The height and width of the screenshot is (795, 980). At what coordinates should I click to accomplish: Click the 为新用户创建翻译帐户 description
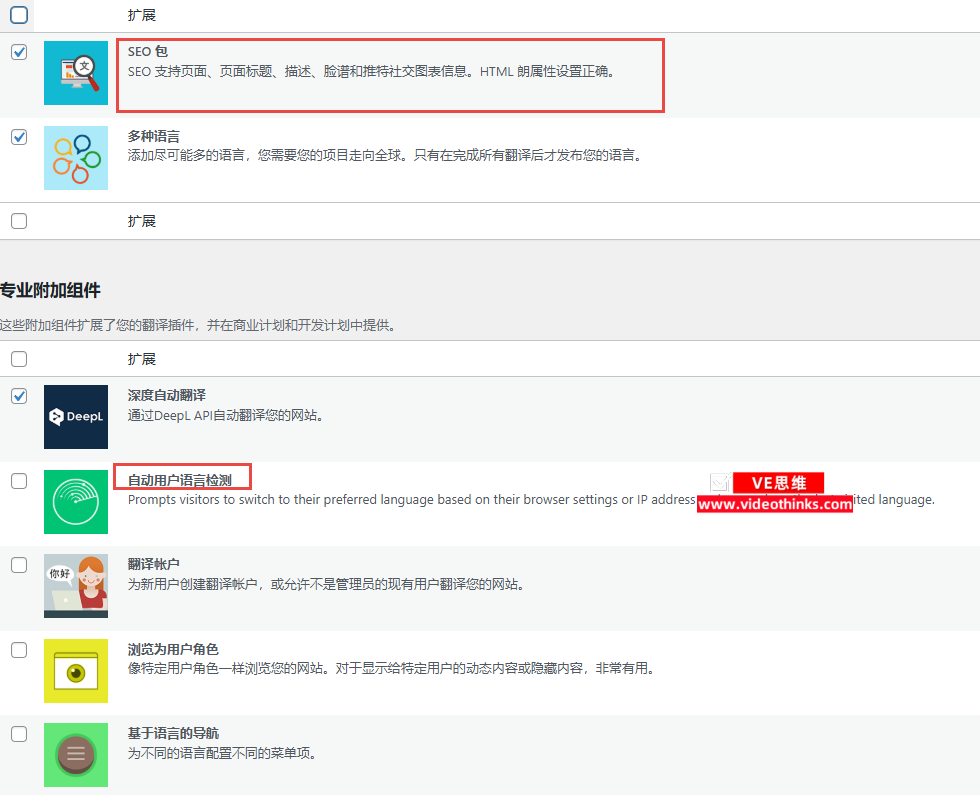click(327, 584)
